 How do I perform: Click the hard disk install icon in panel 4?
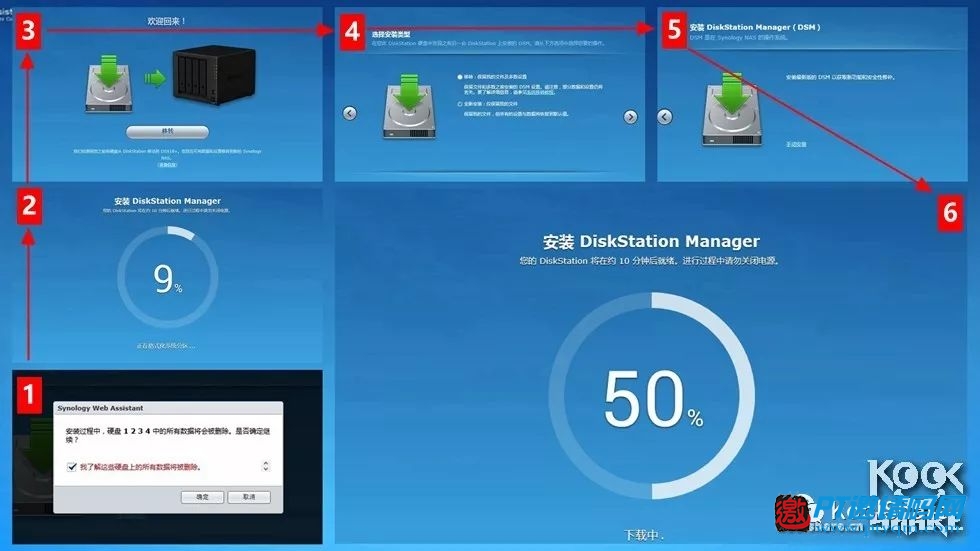(409, 106)
